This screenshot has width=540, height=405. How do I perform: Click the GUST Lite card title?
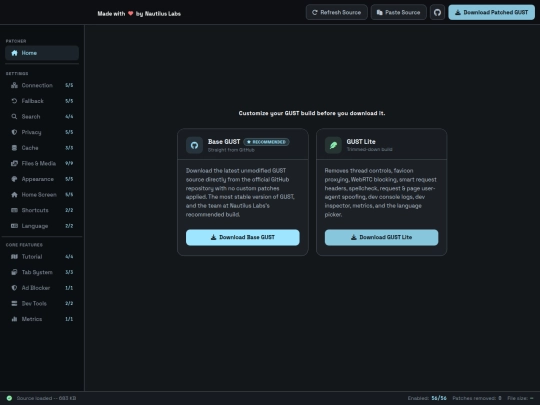(x=361, y=142)
